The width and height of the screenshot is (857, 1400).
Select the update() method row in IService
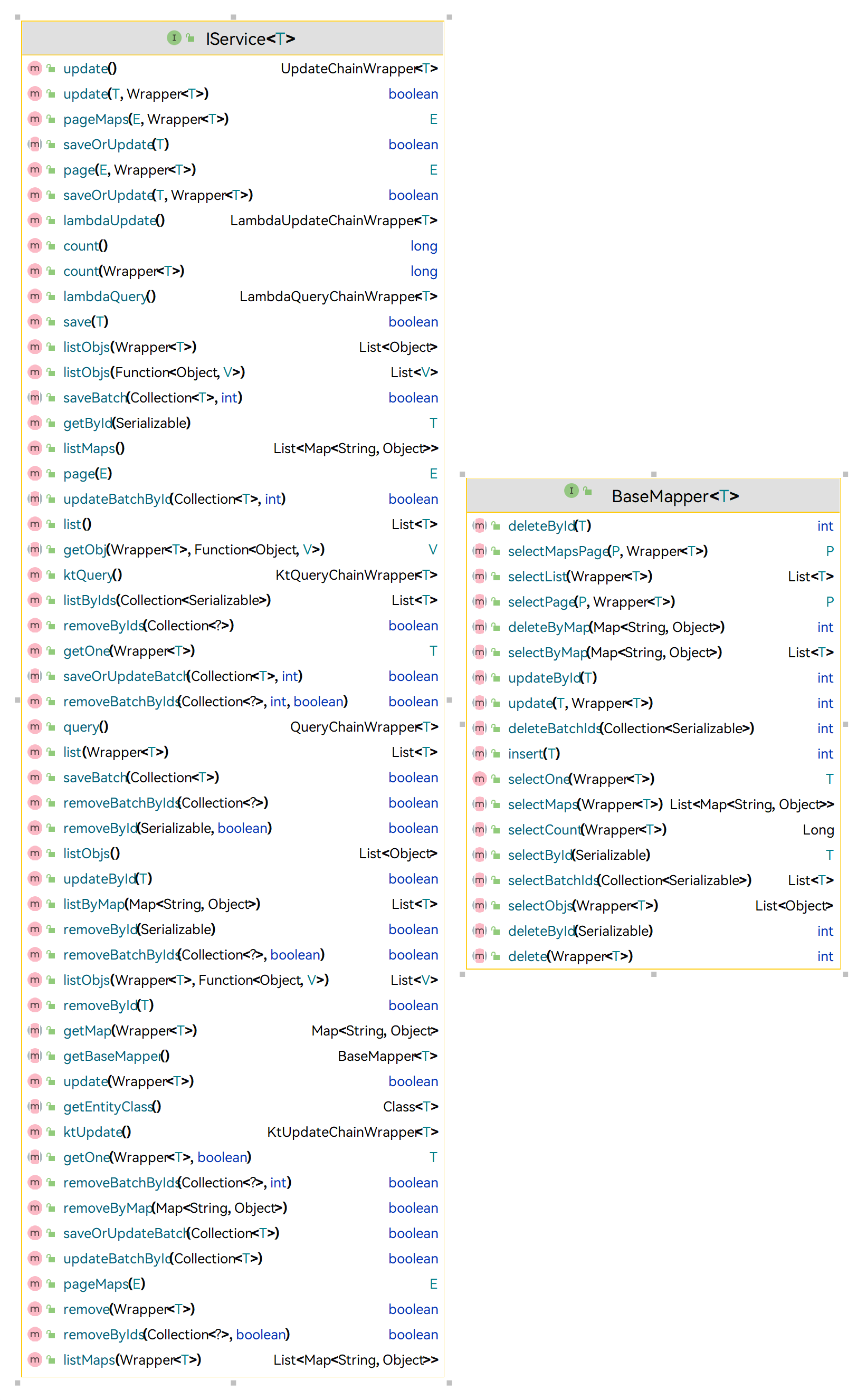[x=232, y=68]
